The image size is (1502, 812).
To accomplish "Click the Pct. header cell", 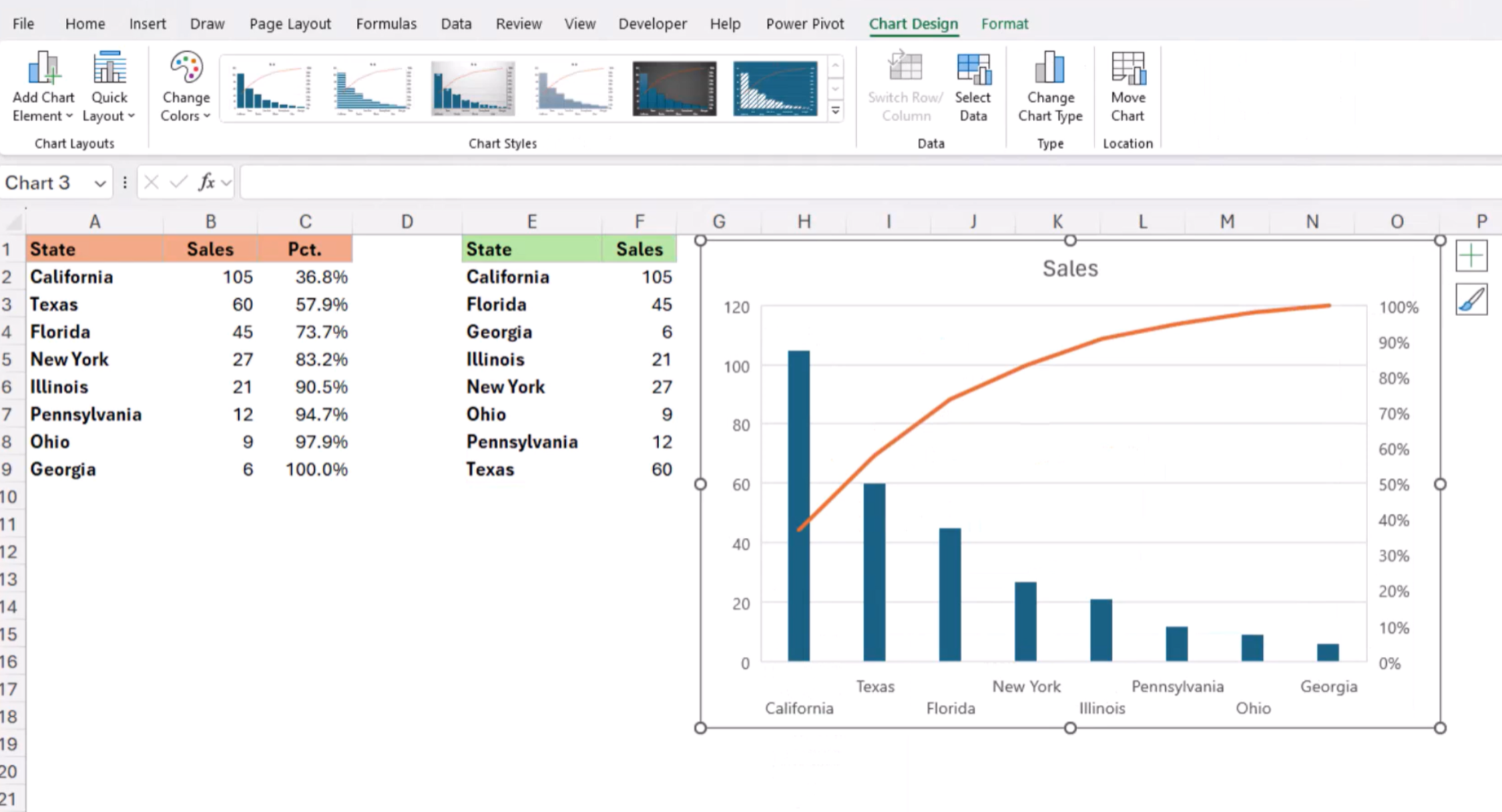I will click(x=305, y=249).
